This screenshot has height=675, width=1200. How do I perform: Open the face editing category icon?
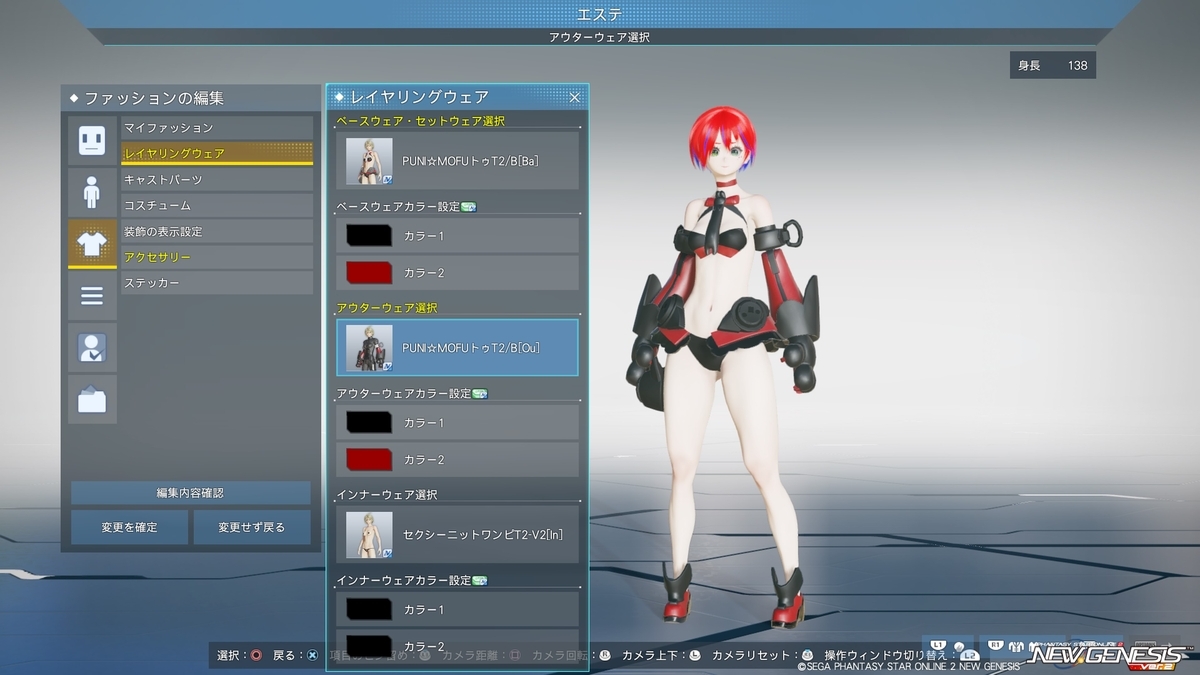(92, 140)
